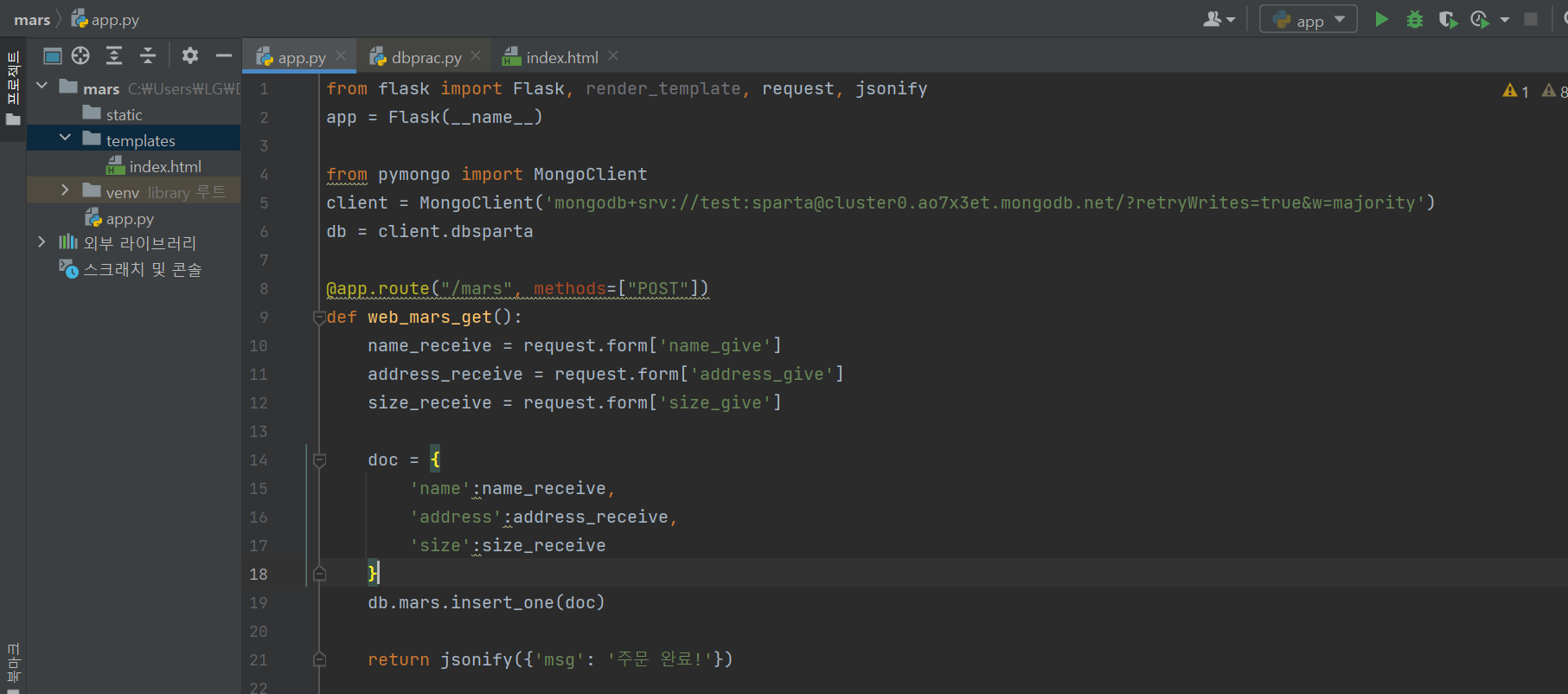Image resolution: width=1568 pixels, height=694 pixels.
Task: Click the 'address' key on line 16
Action: [456, 517]
